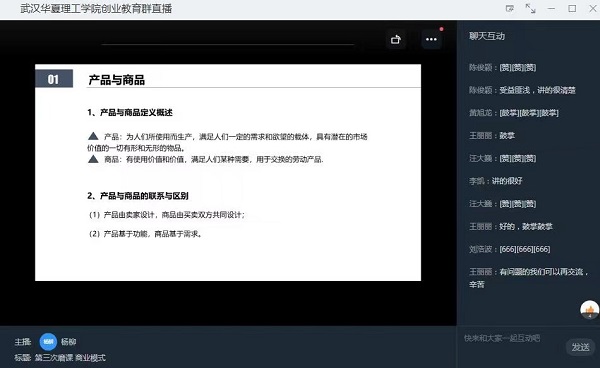Click the slide's 01 section number badge
This screenshot has width=600, height=368.
[x=54, y=79]
